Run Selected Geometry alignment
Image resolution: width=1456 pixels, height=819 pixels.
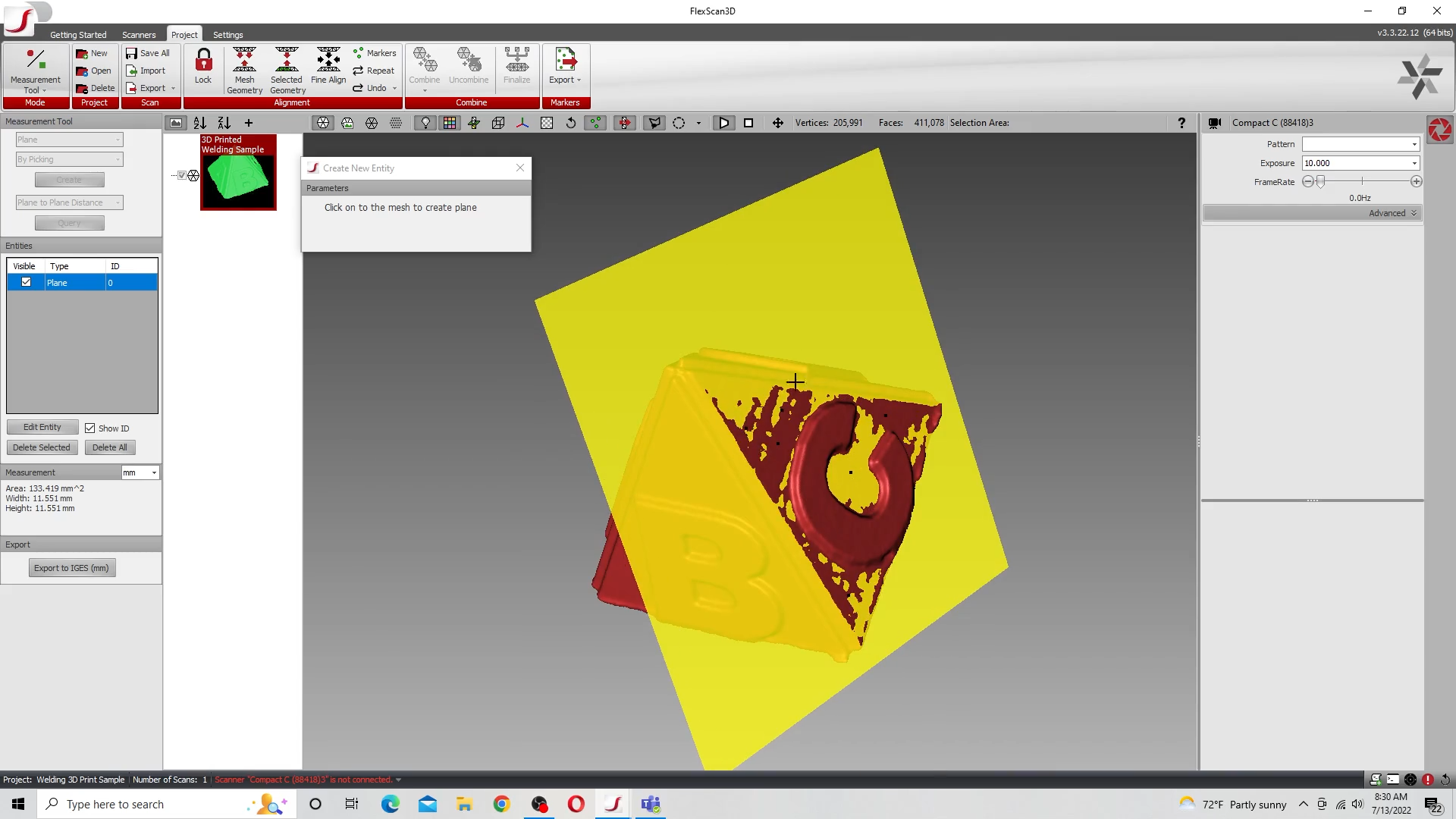(287, 71)
